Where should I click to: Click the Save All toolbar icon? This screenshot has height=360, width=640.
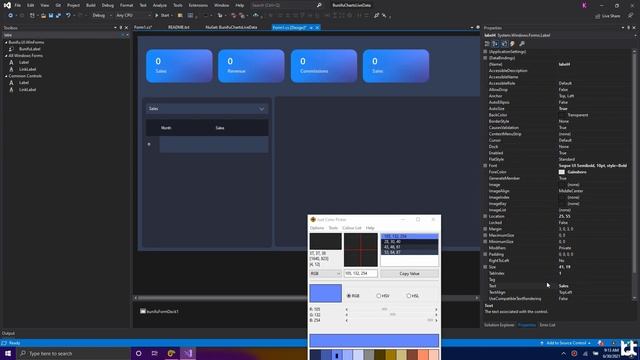pos(58,16)
